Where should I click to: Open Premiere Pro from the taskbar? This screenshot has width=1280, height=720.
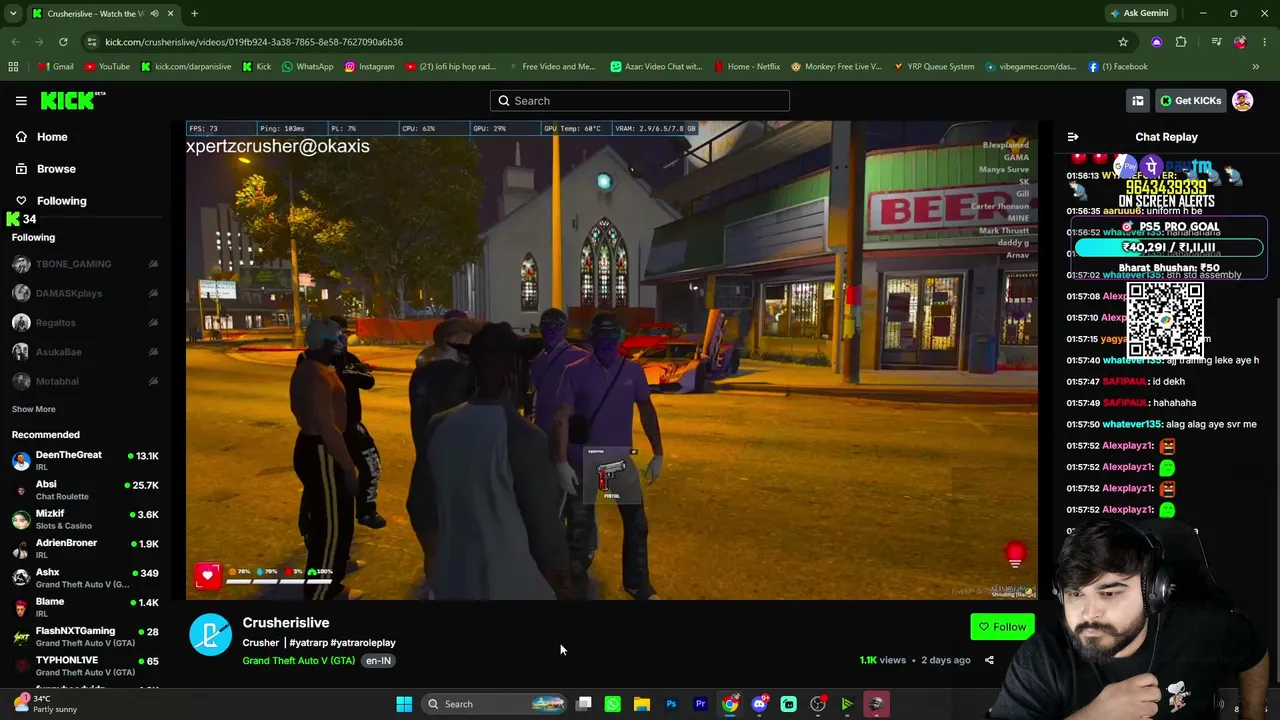point(700,704)
